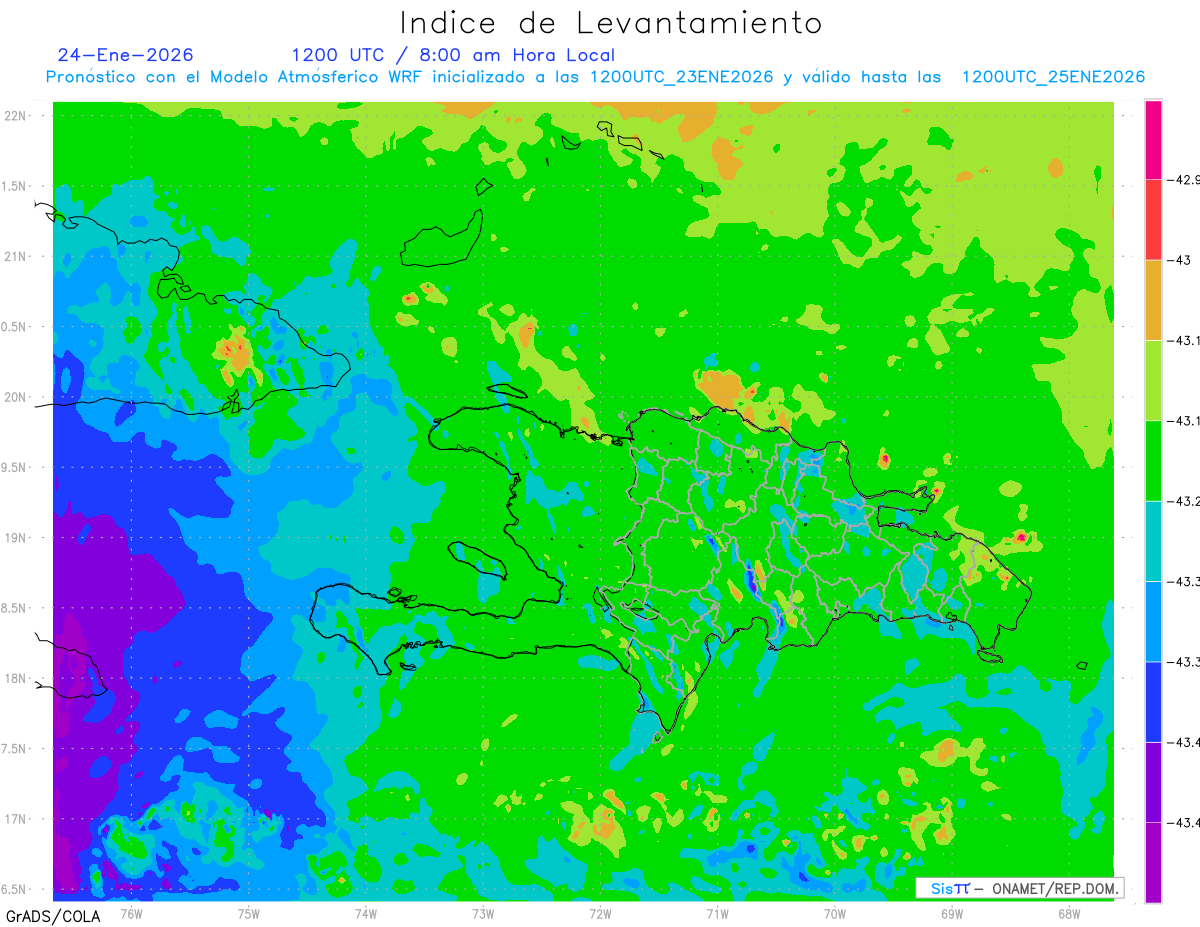1200x927 pixels.
Task: Click the 19N latitude label
Action: point(17,537)
